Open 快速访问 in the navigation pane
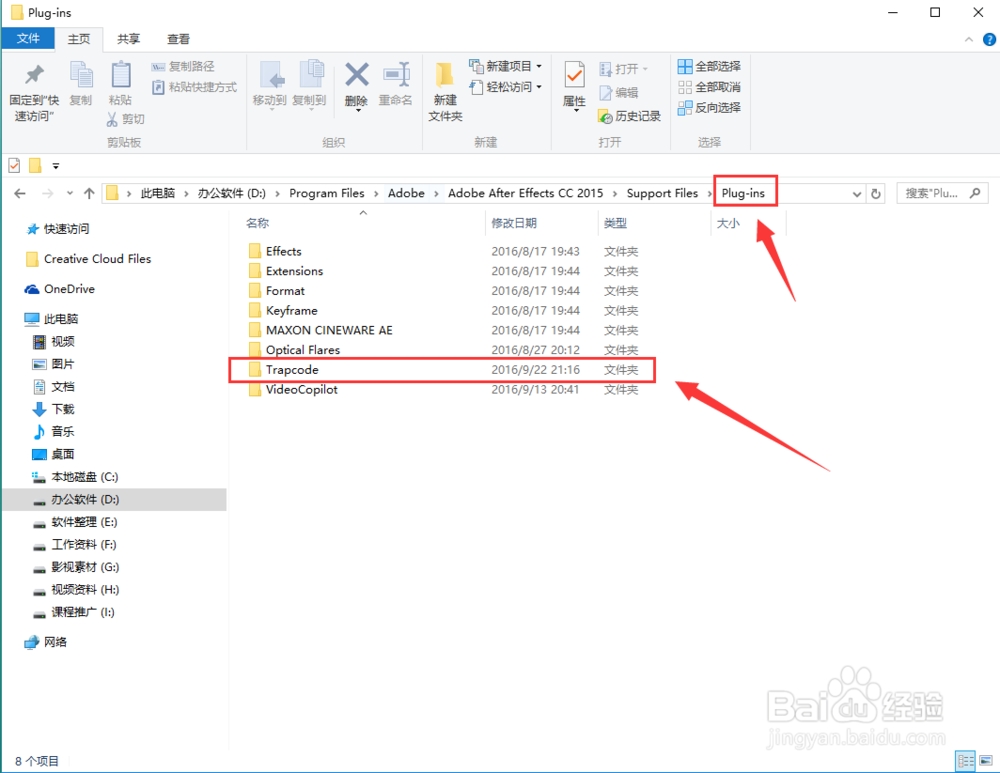Image resolution: width=1000 pixels, height=773 pixels. 66,229
